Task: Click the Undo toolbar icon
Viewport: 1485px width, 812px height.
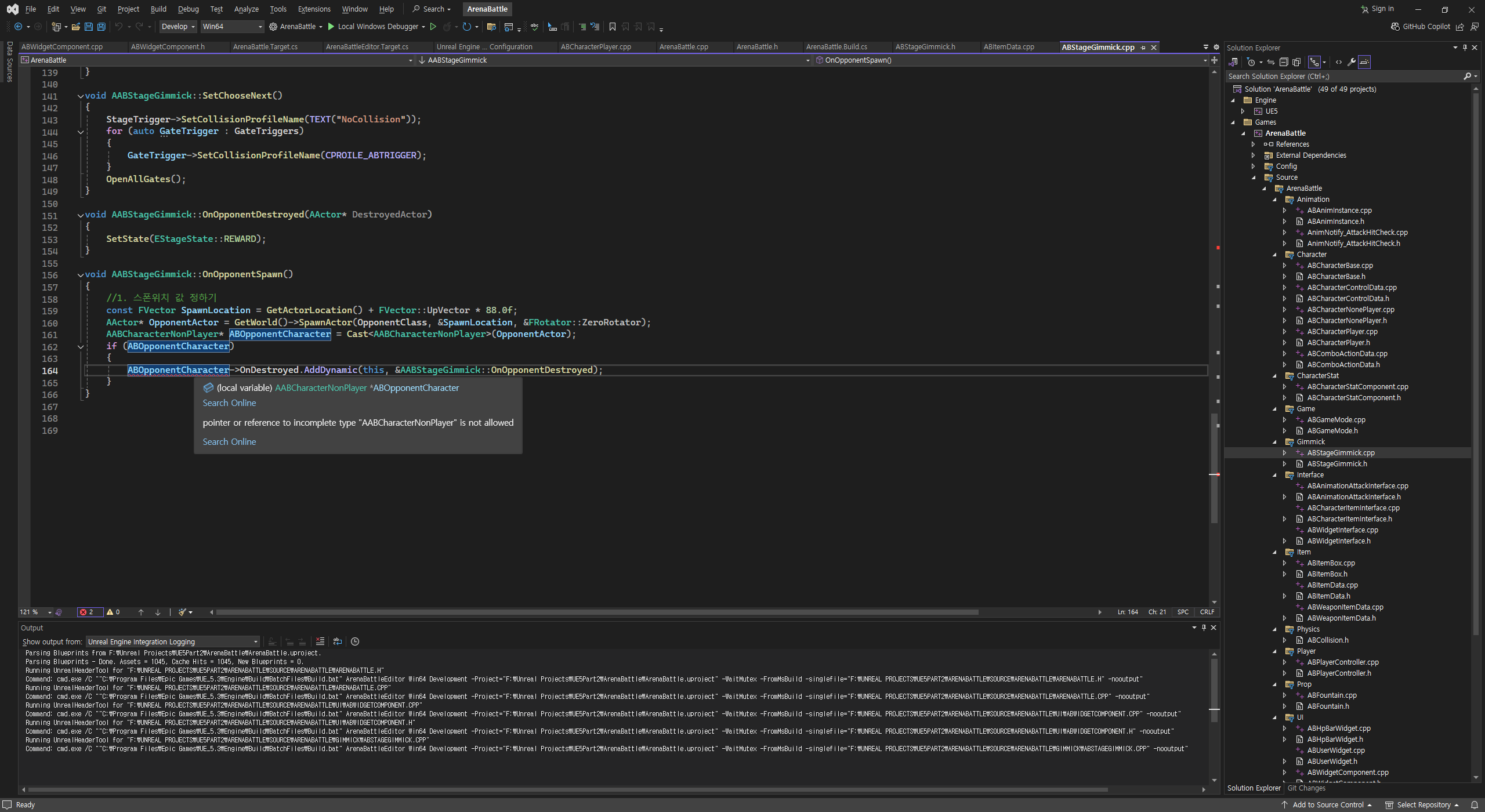Action: tap(118, 27)
